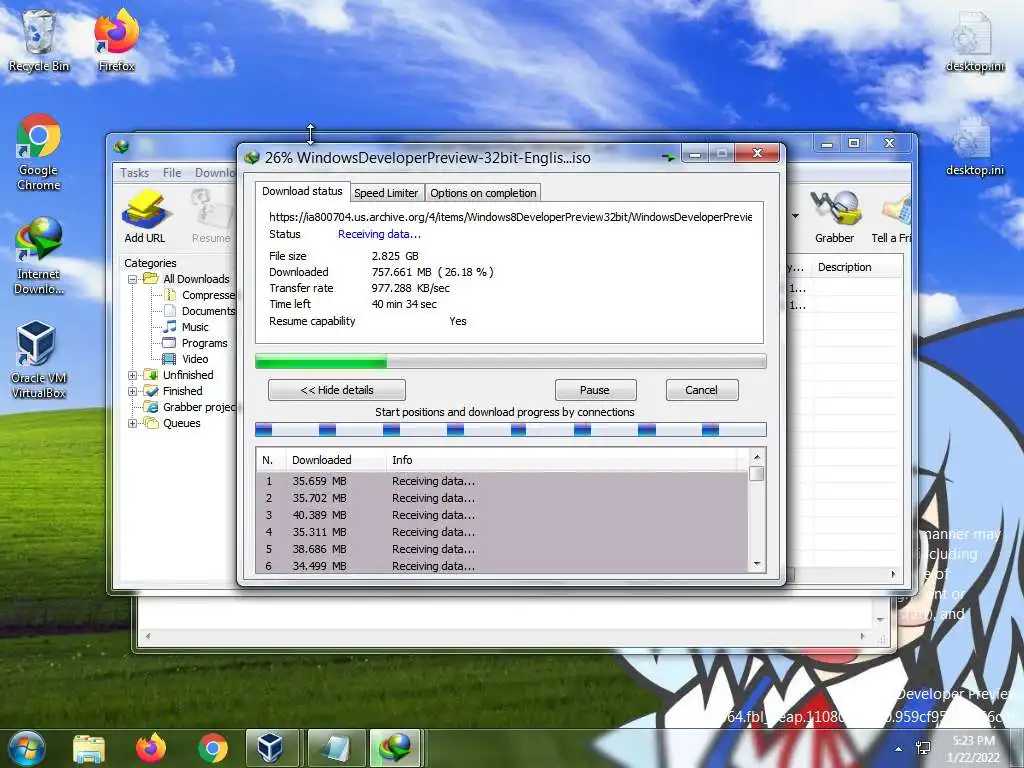Select the Video category
Image resolution: width=1024 pixels, height=768 pixels.
click(x=185, y=359)
